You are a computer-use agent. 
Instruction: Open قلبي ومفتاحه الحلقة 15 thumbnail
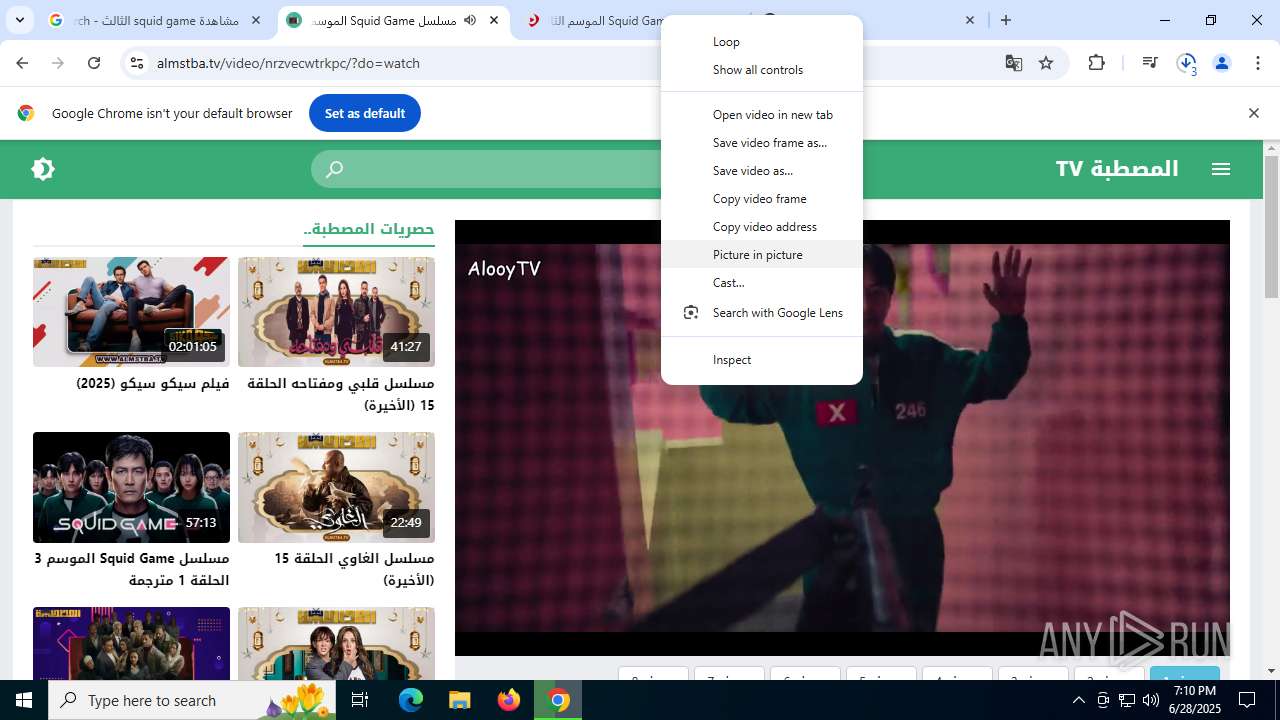tap(336, 312)
